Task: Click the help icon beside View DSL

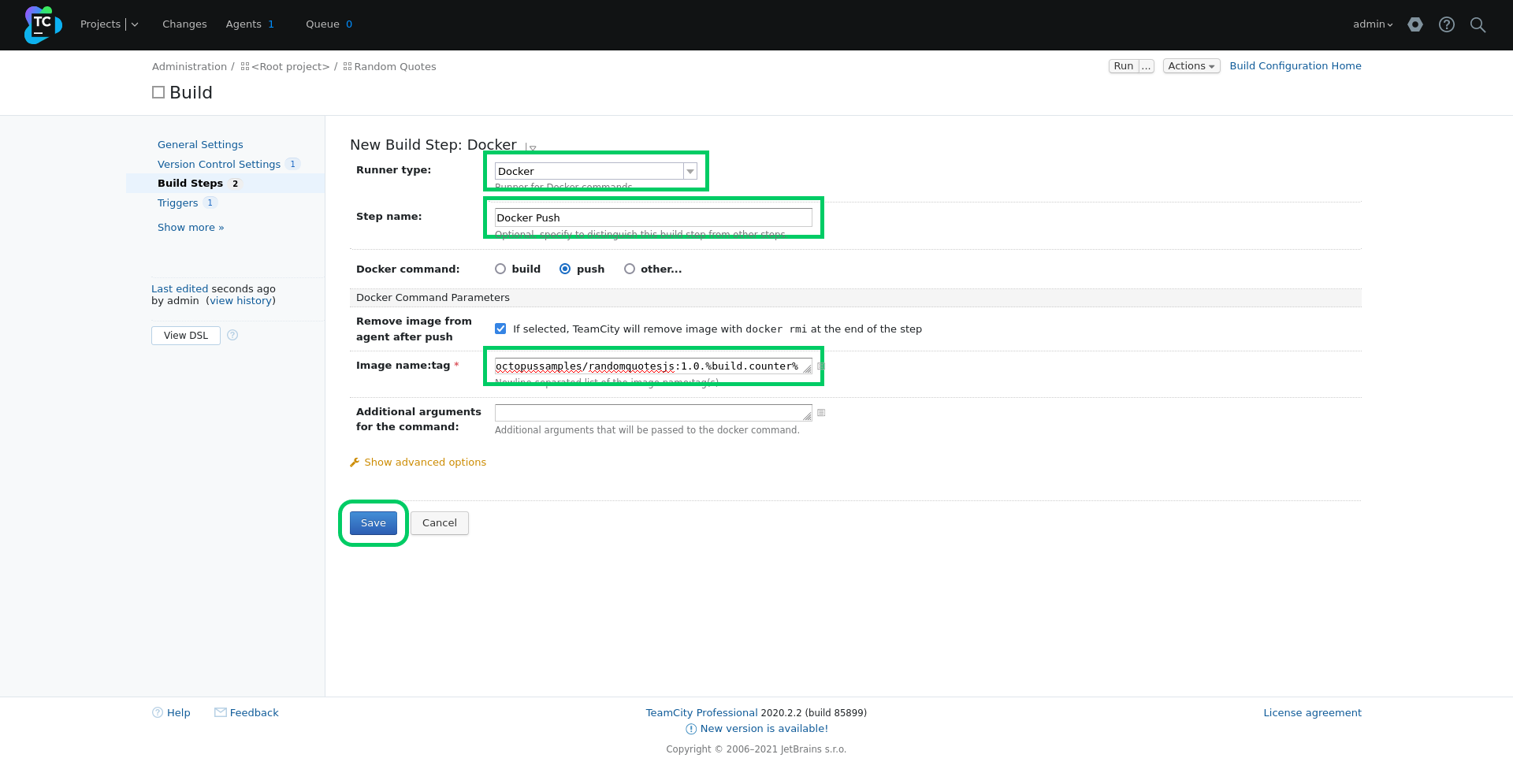Action: click(x=232, y=335)
